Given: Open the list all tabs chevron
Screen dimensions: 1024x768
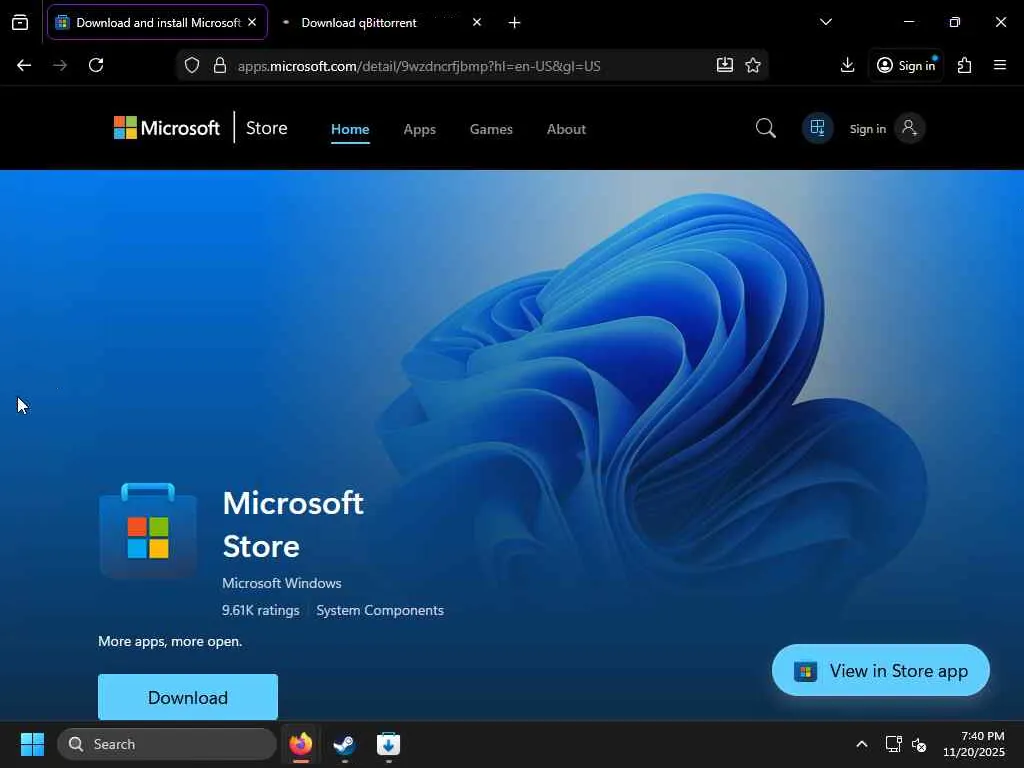Looking at the screenshot, I should point(825,22).
